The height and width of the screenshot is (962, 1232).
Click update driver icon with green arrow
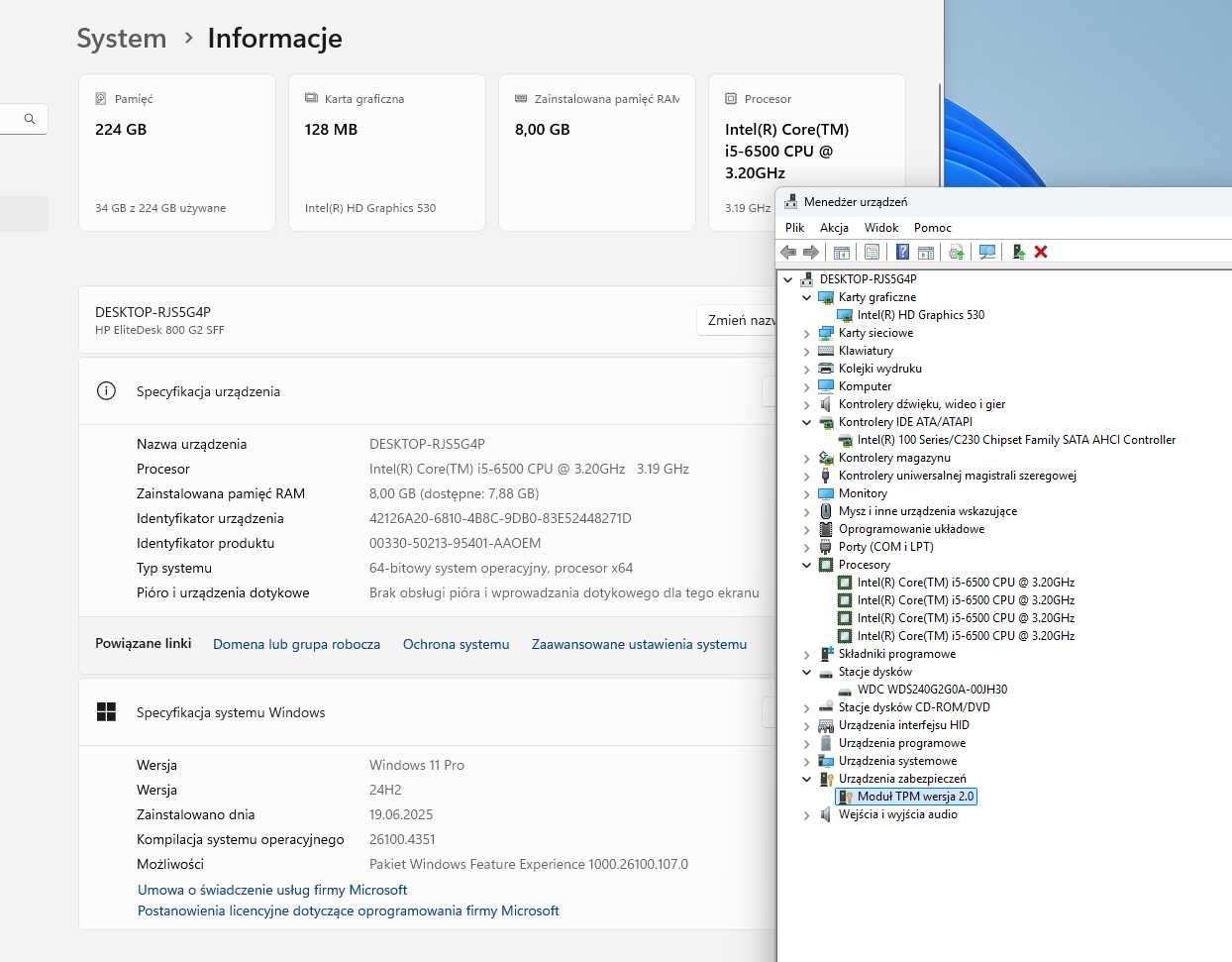tap(1018, 252)
